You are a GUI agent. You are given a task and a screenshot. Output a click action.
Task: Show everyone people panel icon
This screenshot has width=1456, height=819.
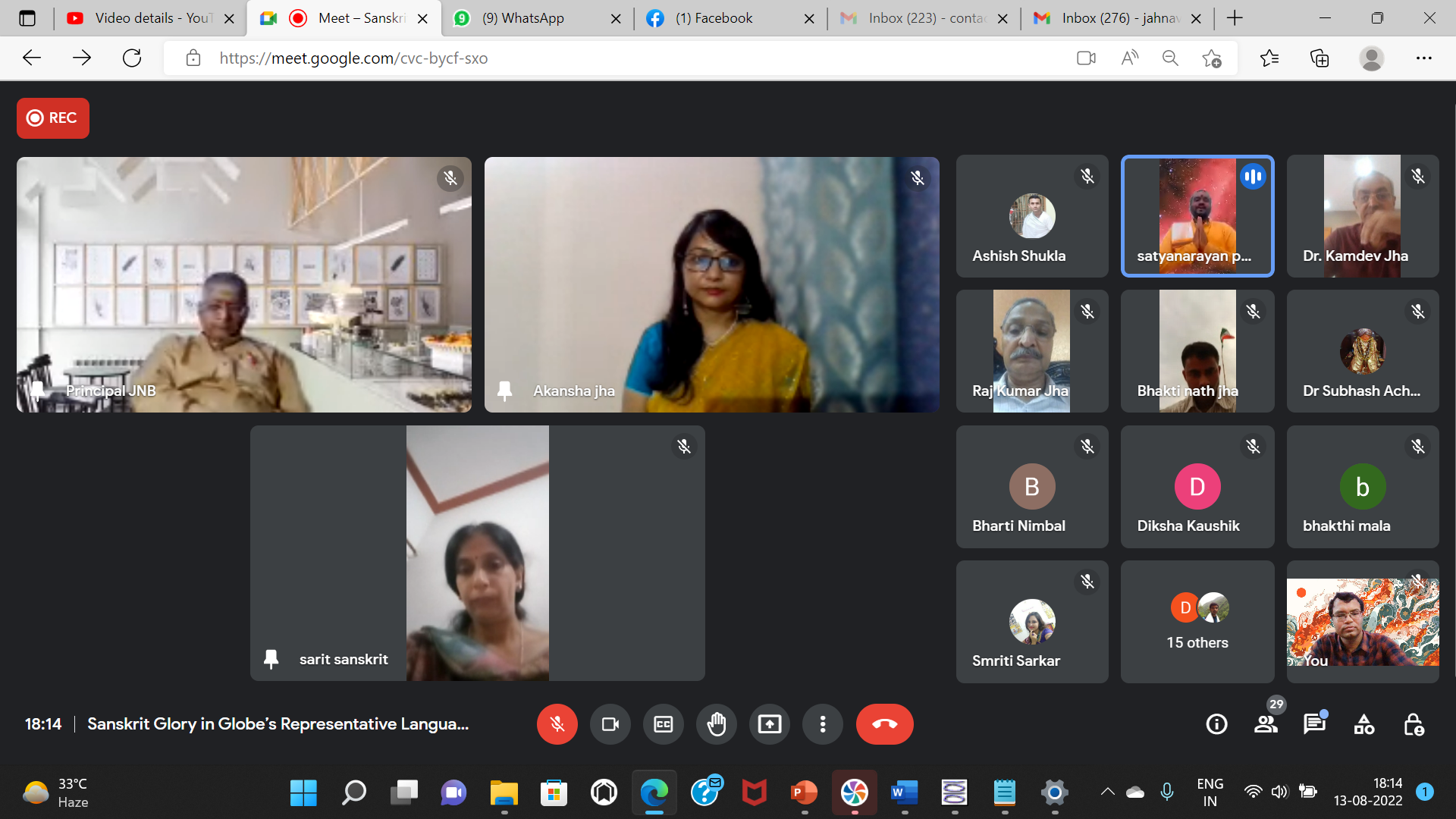pos(1266,724)
